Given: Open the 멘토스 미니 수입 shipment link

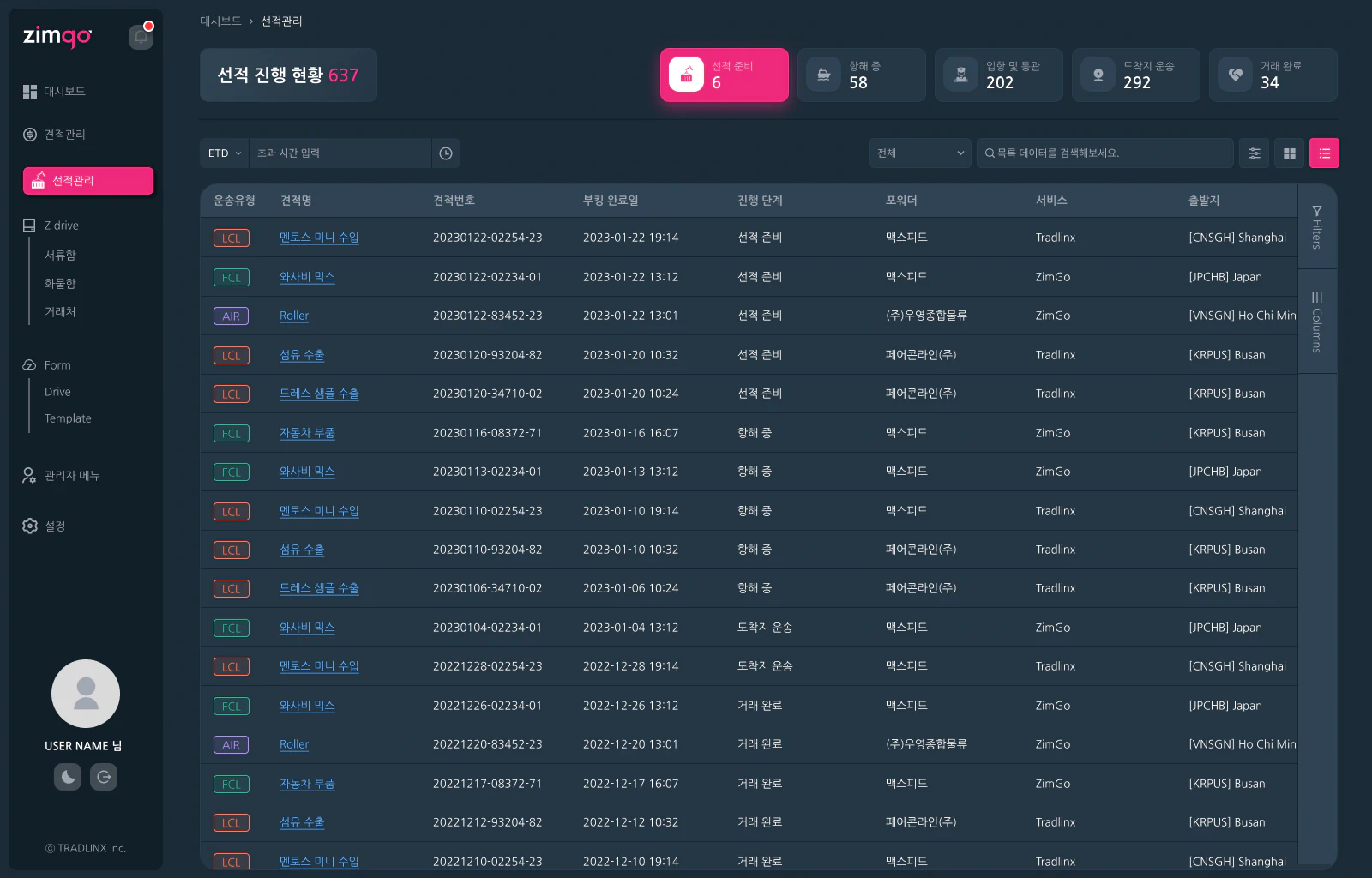Looking at the screenshot, I should pyautogui.click(x=319, y=238).
